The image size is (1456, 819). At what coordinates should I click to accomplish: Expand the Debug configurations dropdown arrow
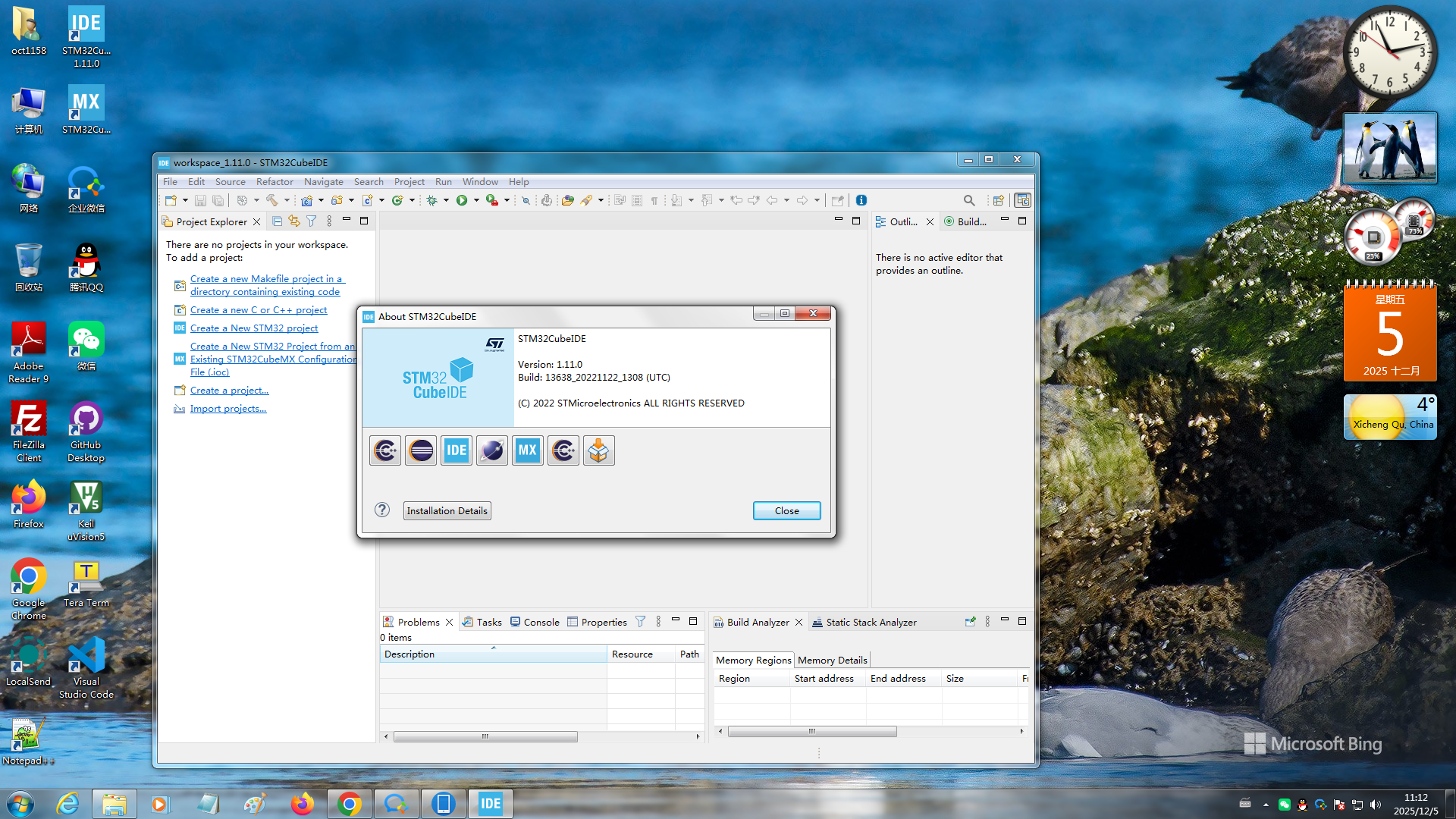446,200
